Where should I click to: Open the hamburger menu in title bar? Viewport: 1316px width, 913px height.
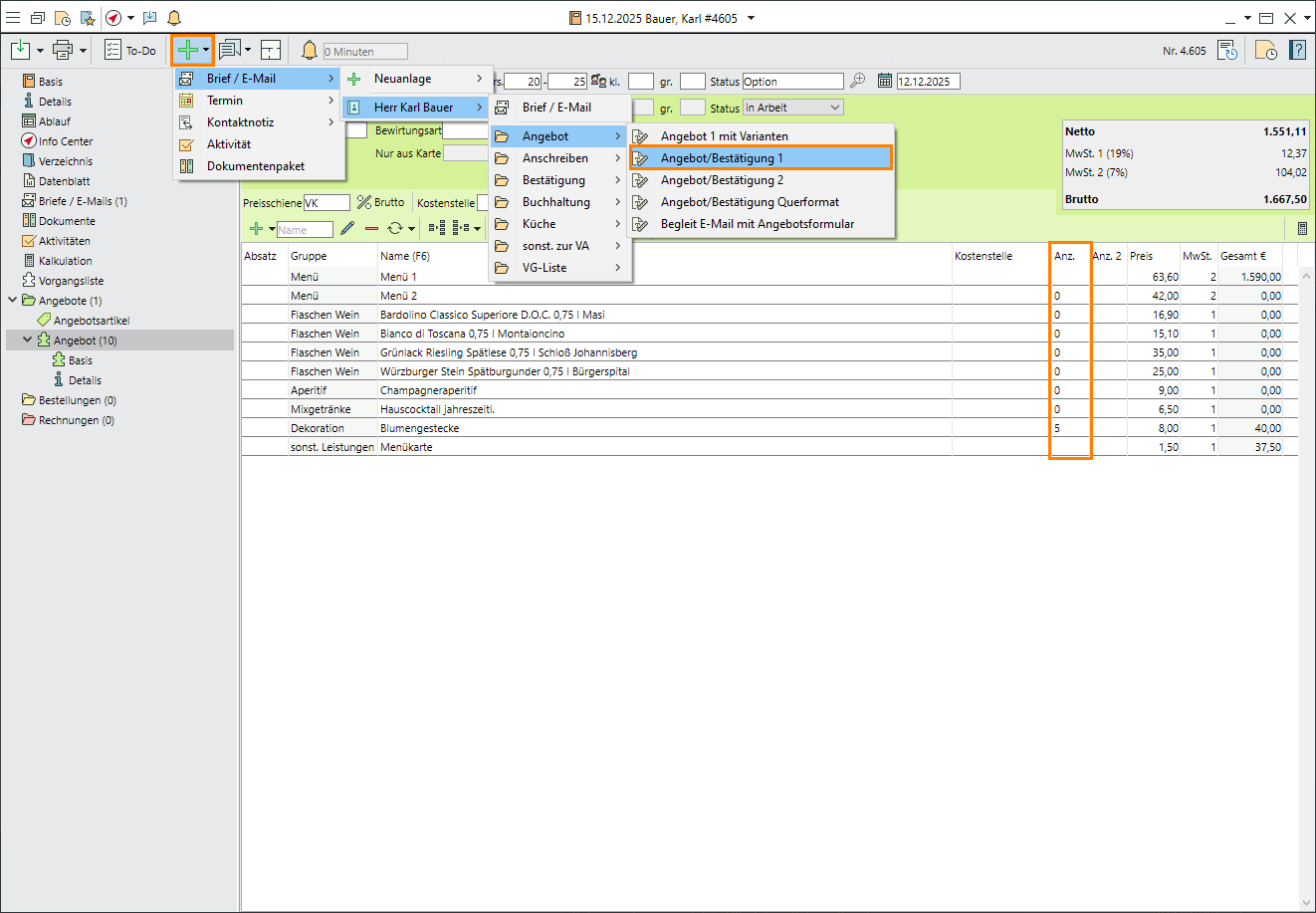click(x=13, y=18)
